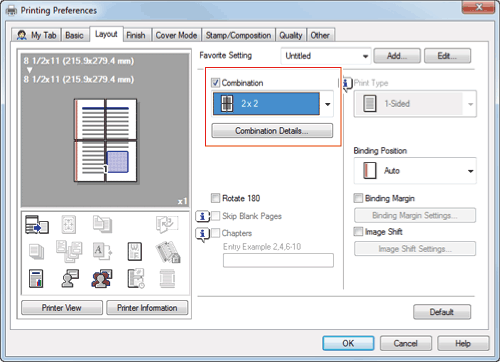Viewport: 500px width, 362px height.
Task: Click the grayed page with centering arrows icon
Action: (x=69, y=224)
